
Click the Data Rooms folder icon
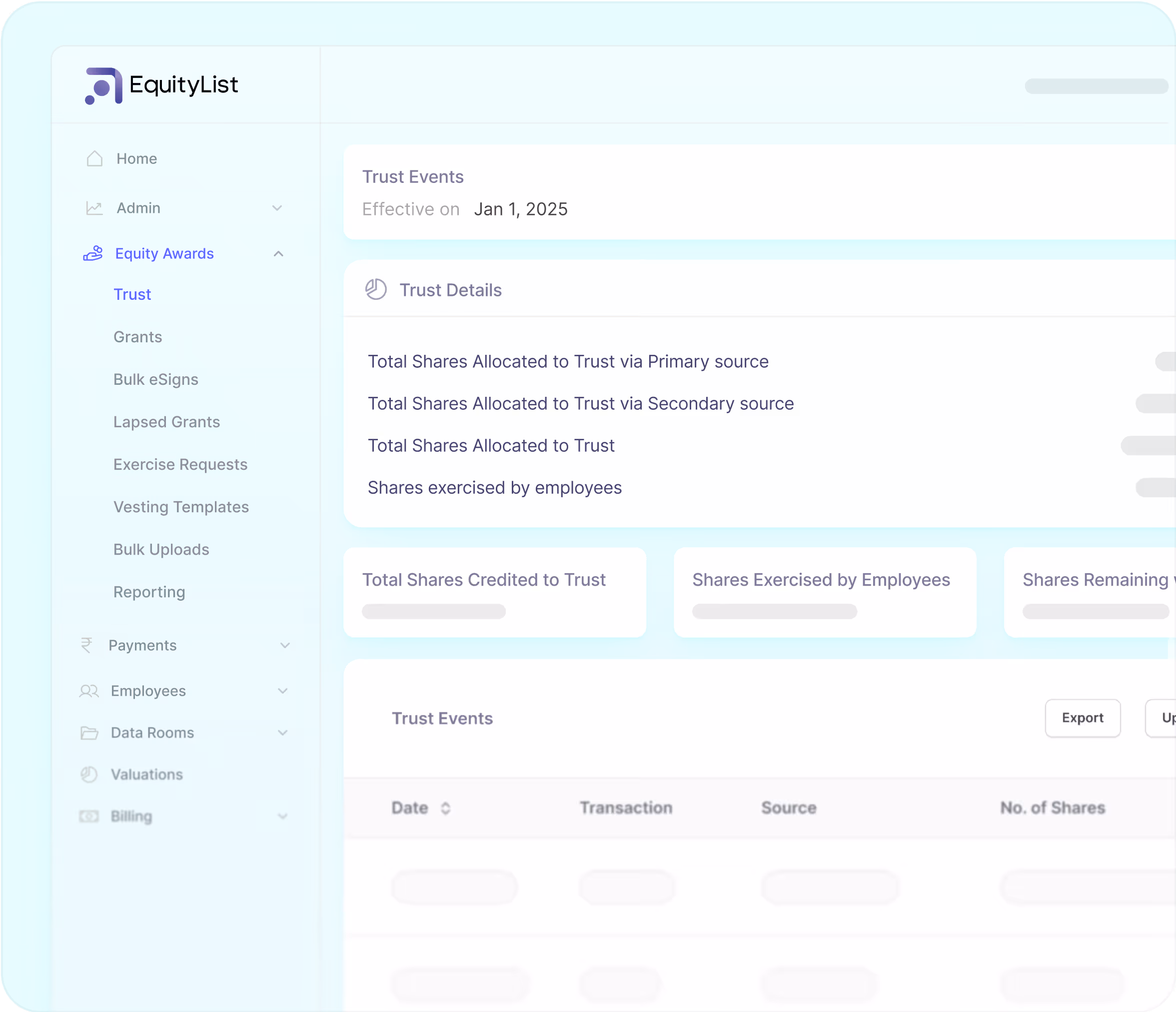[89, 733]
